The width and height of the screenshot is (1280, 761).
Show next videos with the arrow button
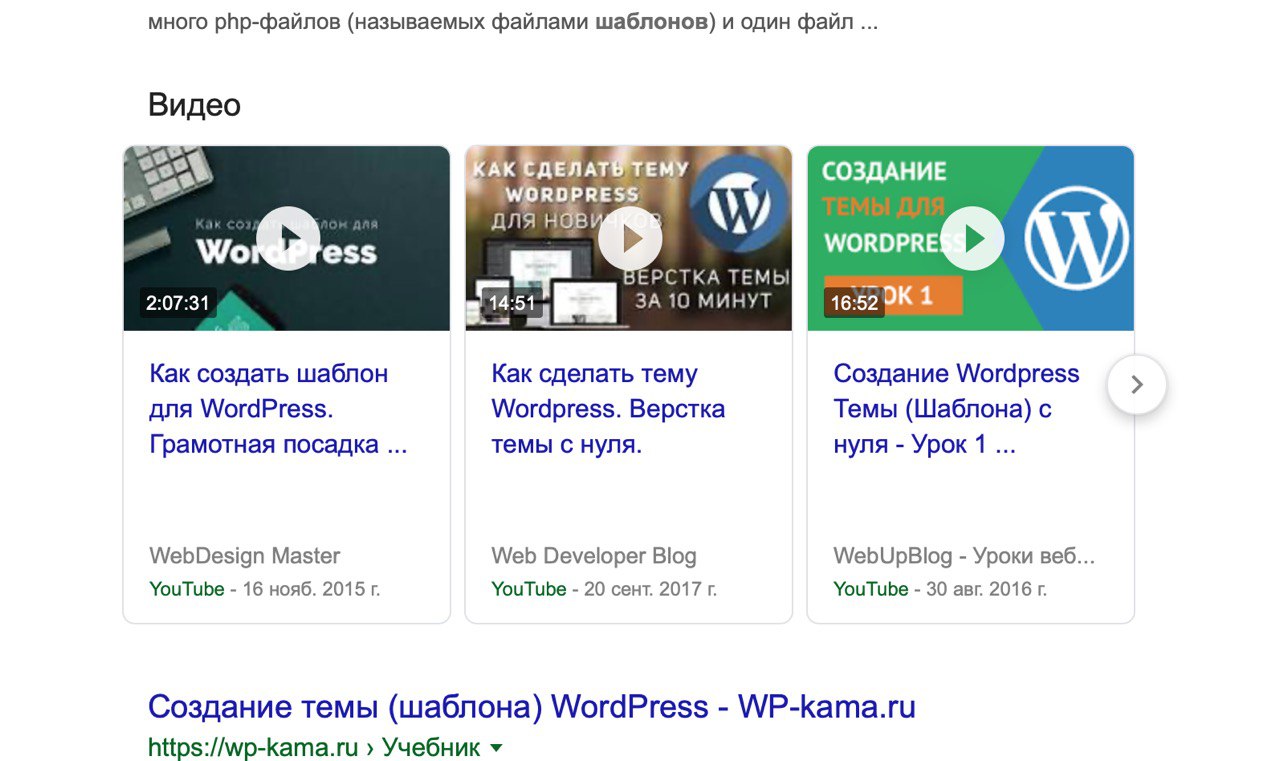[x=1137, y=384]
